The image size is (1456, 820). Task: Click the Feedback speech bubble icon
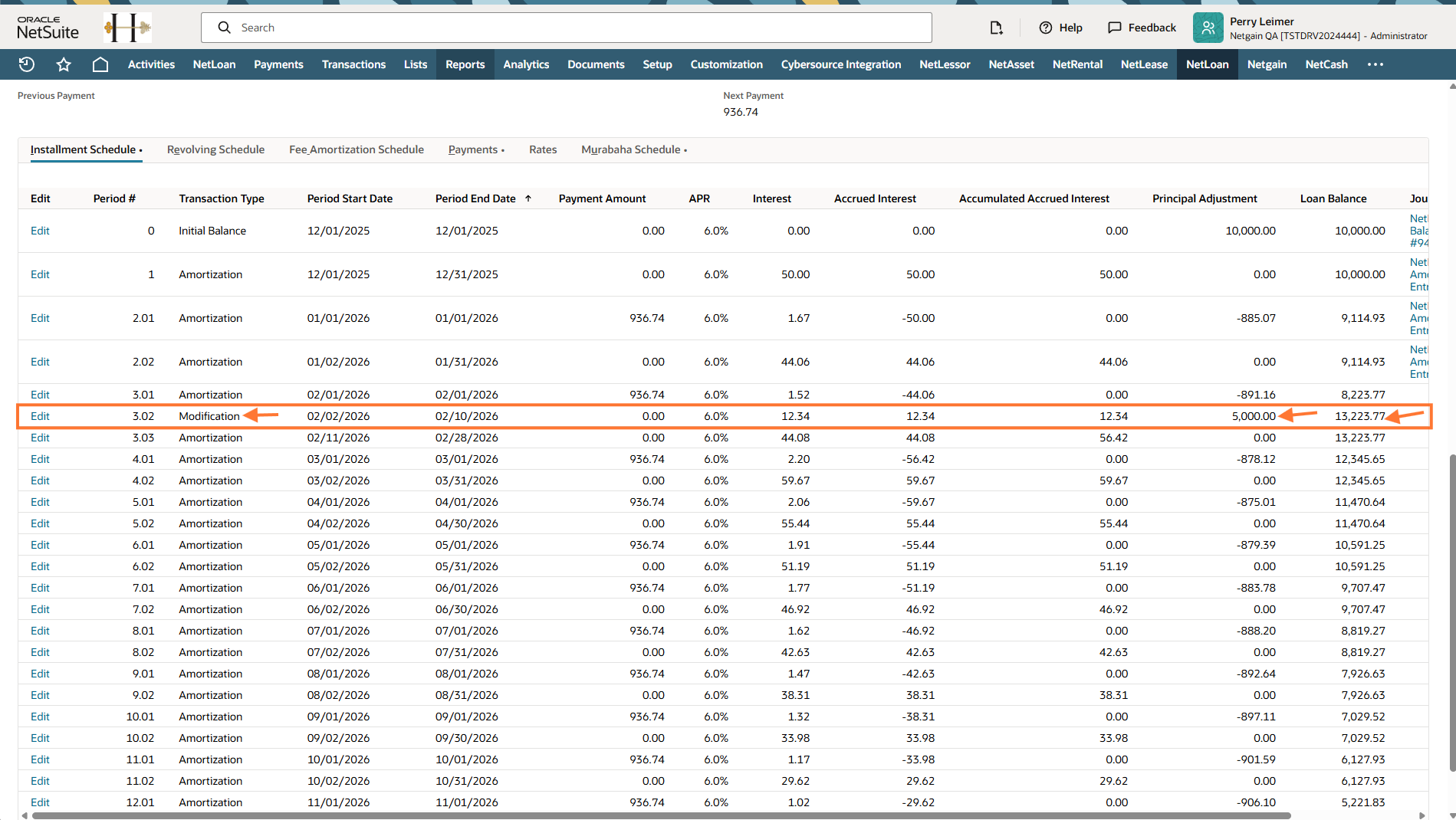coord(1115,28)
